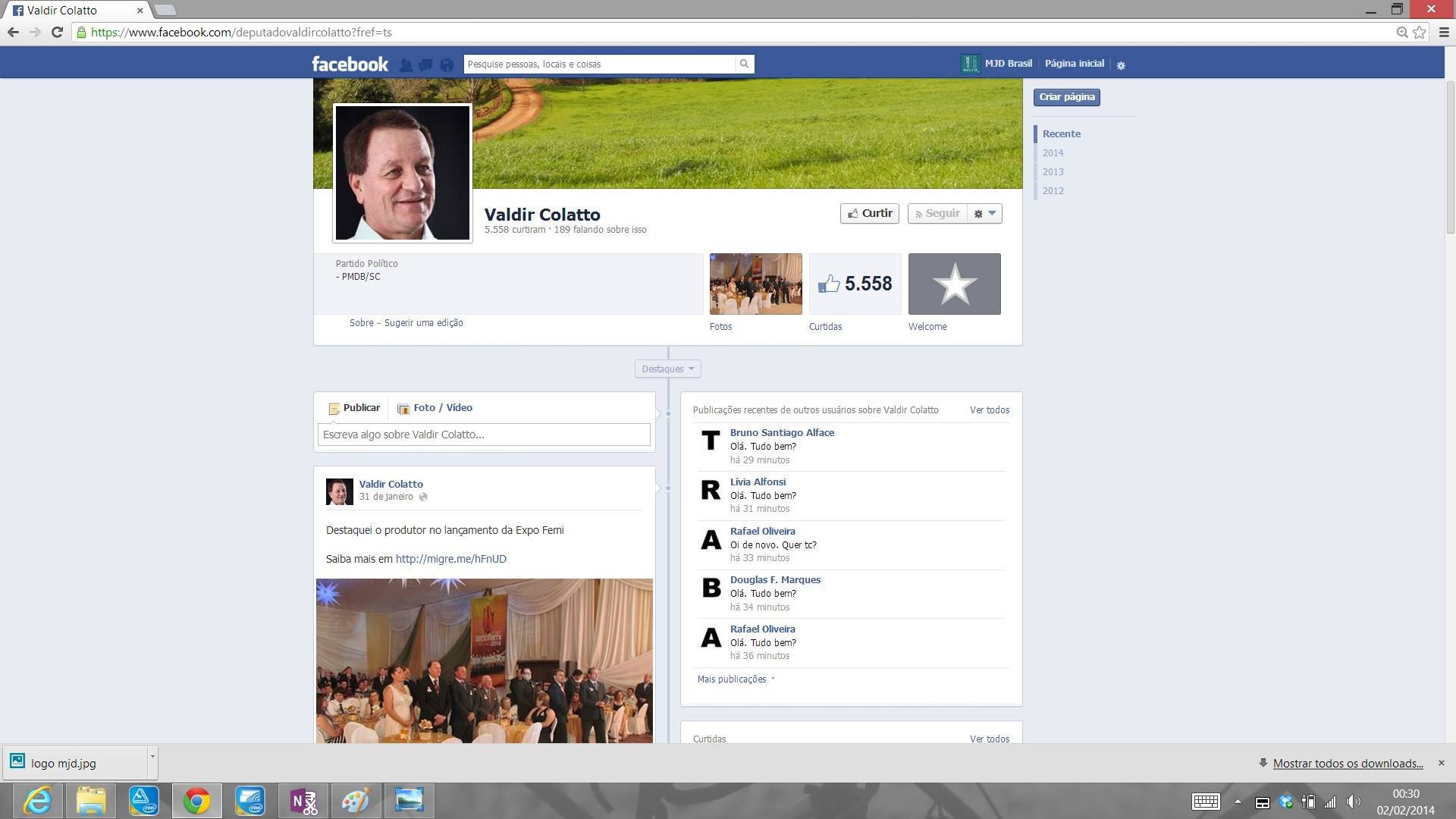Click the Facebook search input field
This screenshot has width=1456, height=819.
[599, 64]
